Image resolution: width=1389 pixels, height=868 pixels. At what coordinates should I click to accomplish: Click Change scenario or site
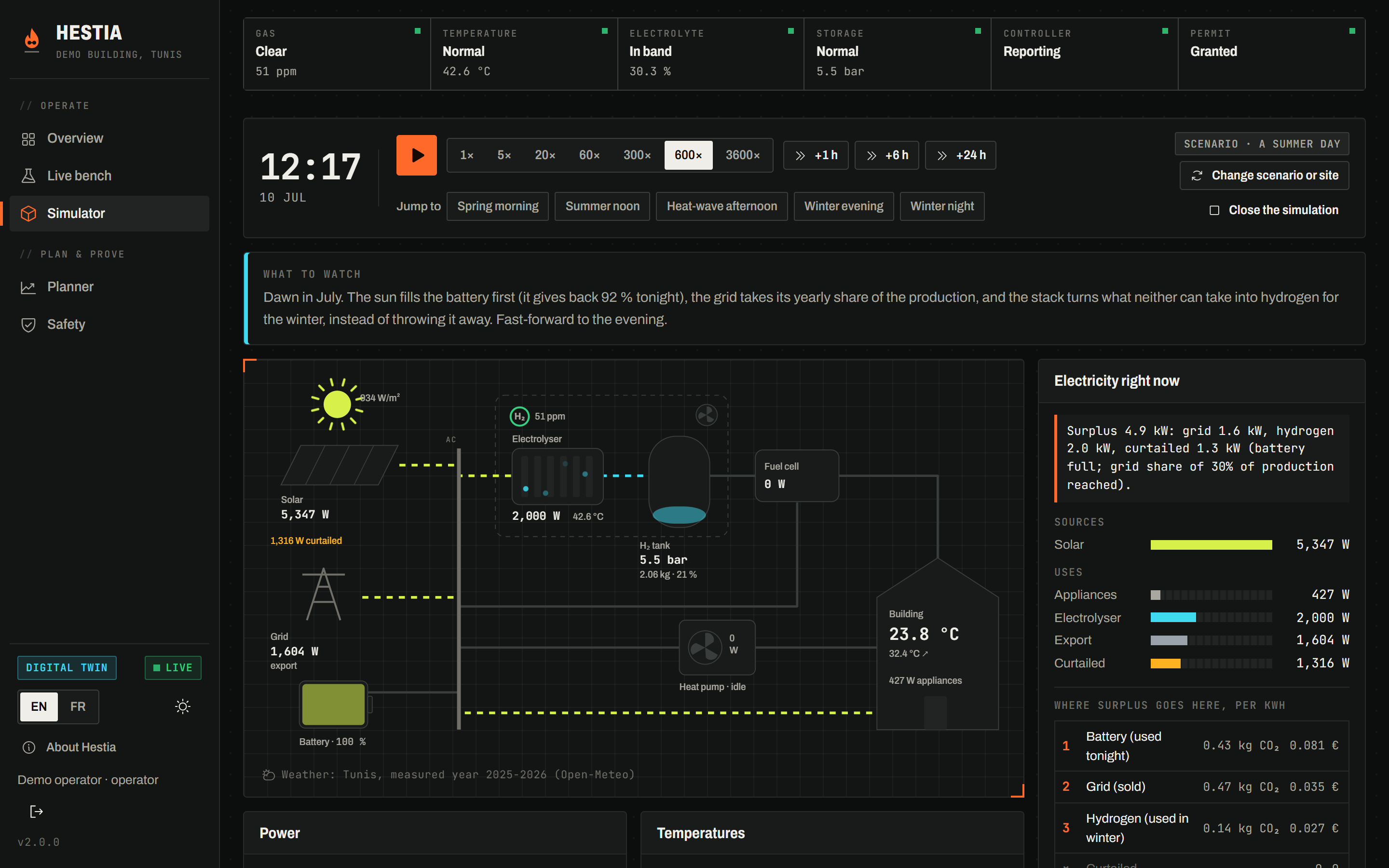click(1264, 176)
